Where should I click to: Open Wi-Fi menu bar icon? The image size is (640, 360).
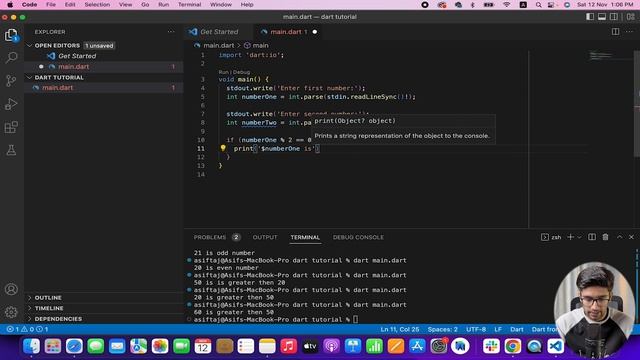click(507, 5)
